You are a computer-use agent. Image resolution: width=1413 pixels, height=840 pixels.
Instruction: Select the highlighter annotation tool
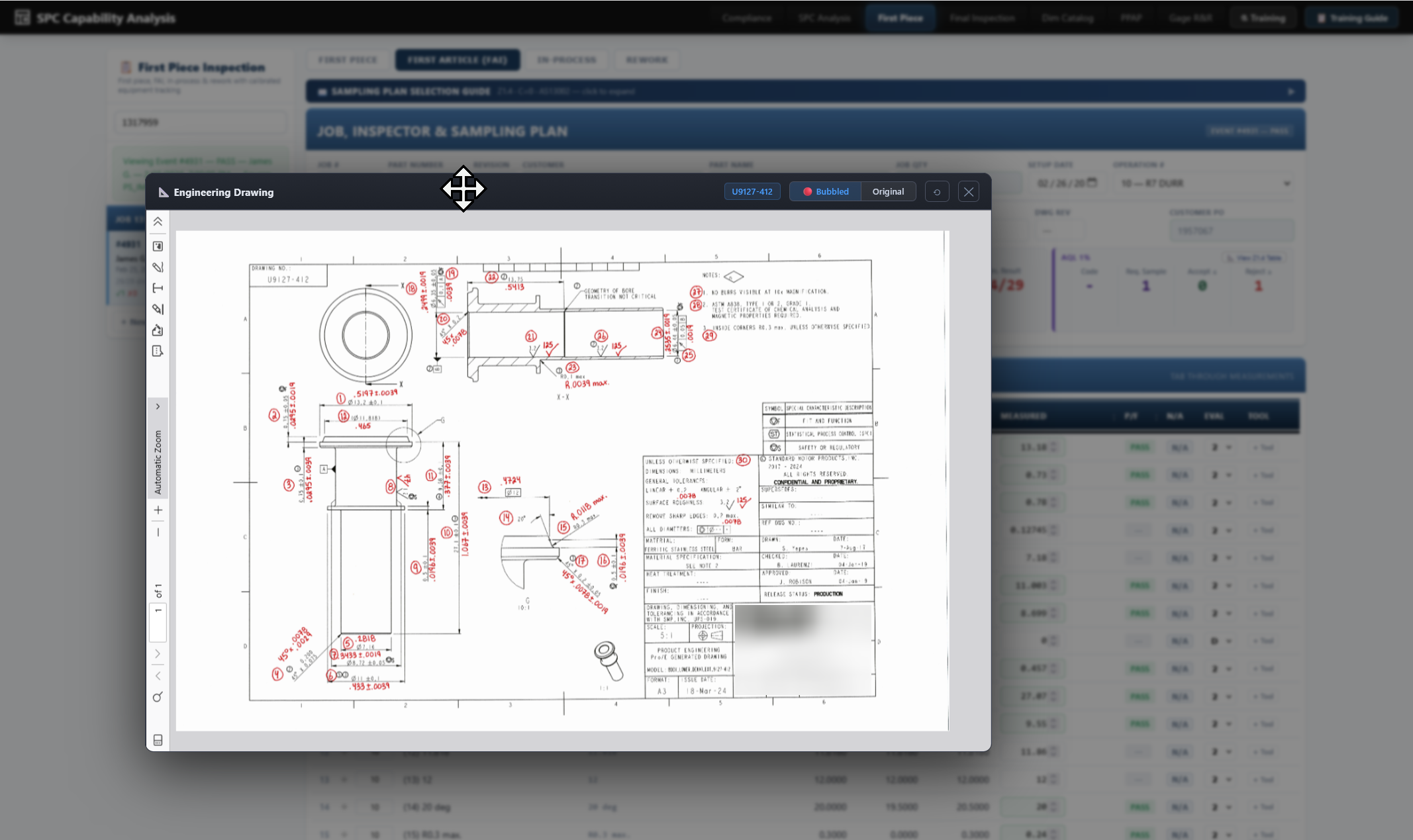(158, 309)
